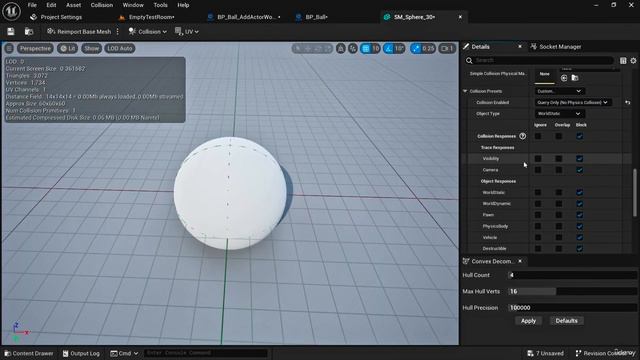This screenshot has height=360, width=640.
Task: Use selected asset for Physical Material
Action: coord(564,78)
